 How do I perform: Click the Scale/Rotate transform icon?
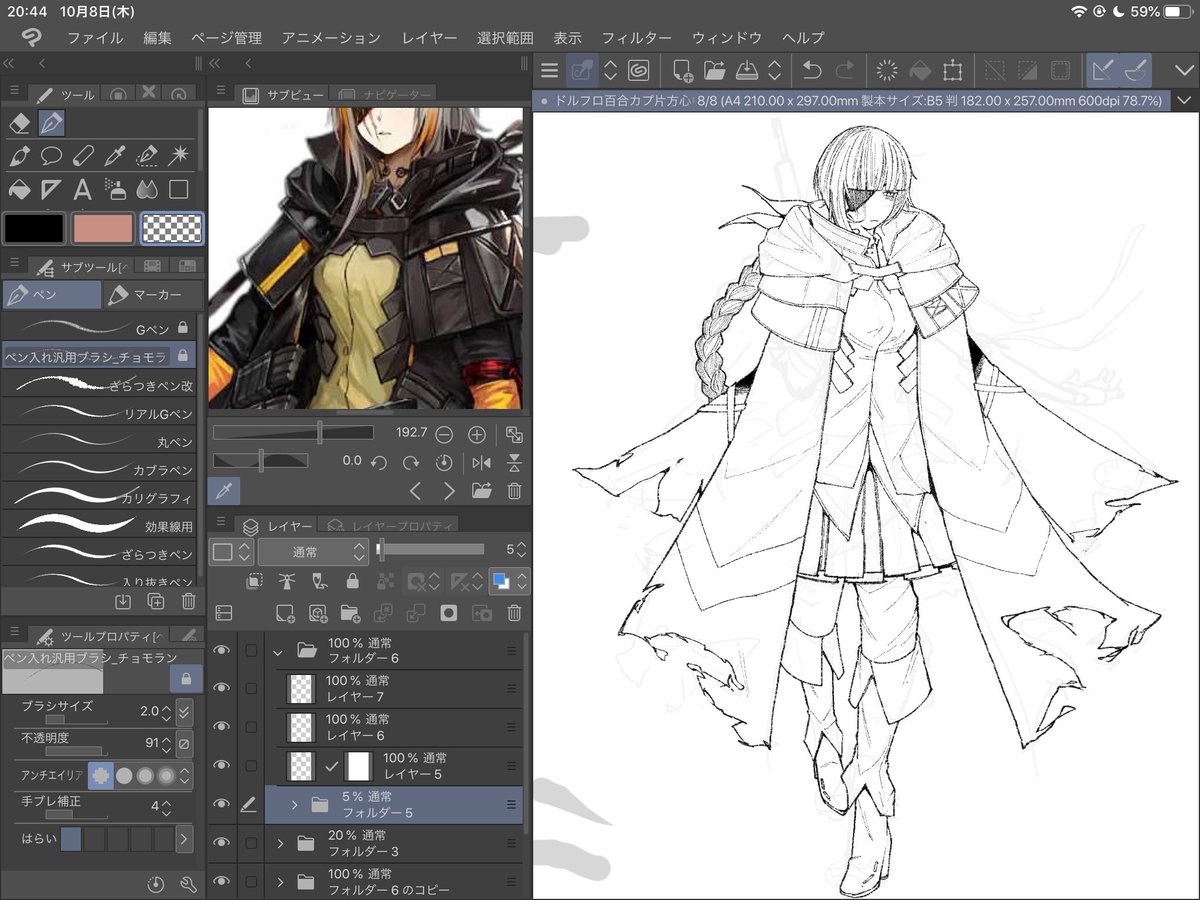click(x=952, y=70)
